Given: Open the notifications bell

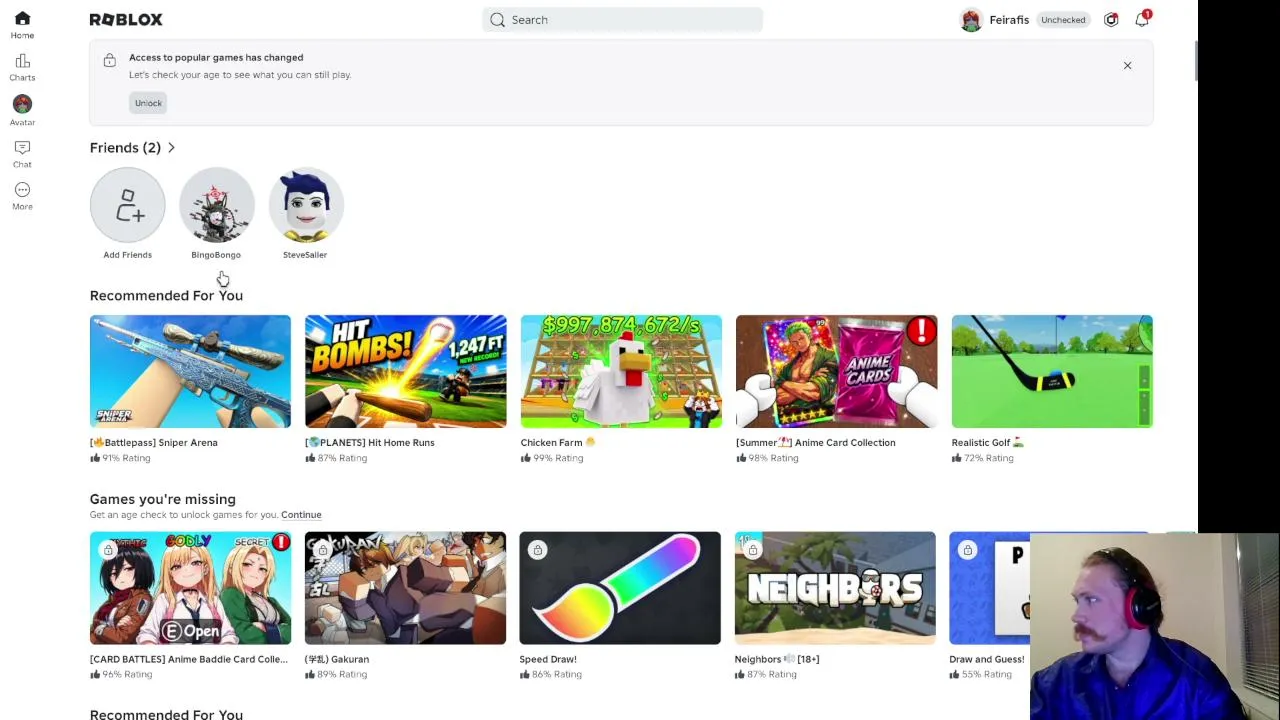Looking at the screenshot, I should (1142, 20).
